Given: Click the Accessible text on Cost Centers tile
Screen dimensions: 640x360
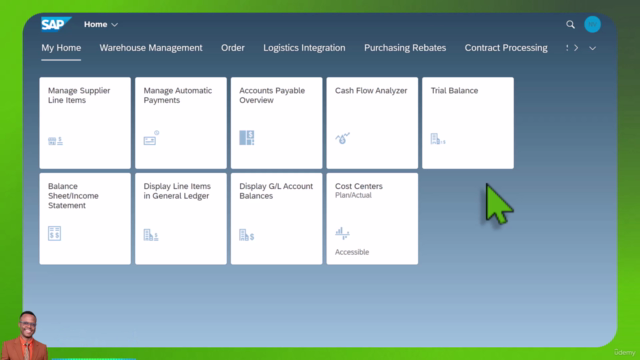Looking at the screenshot, I should tap(352, 252).
